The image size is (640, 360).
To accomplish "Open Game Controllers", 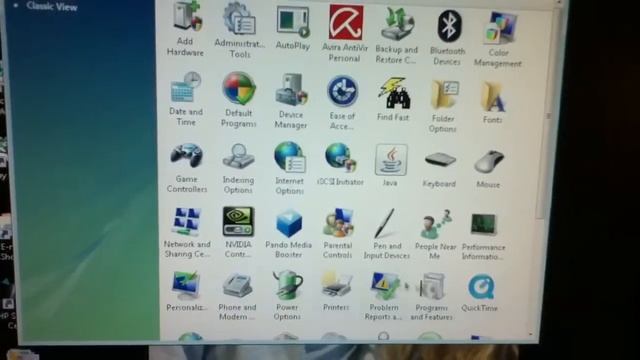I will pyautogui.click(x=187, y=156).
